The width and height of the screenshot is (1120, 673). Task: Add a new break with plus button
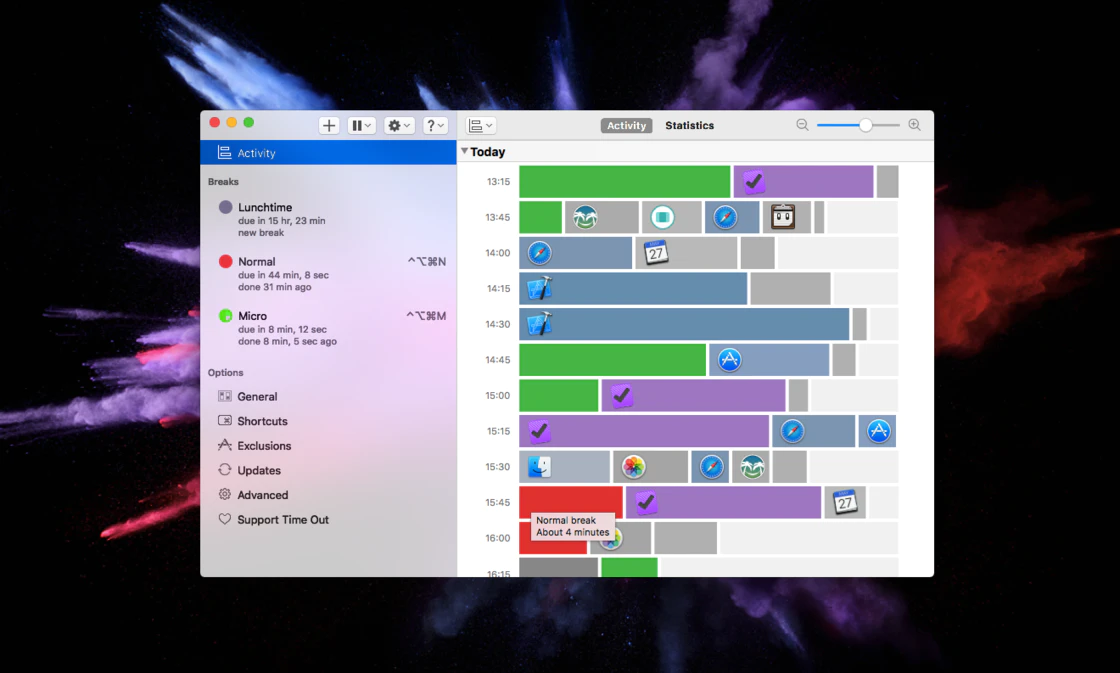[x=329, y=126]
